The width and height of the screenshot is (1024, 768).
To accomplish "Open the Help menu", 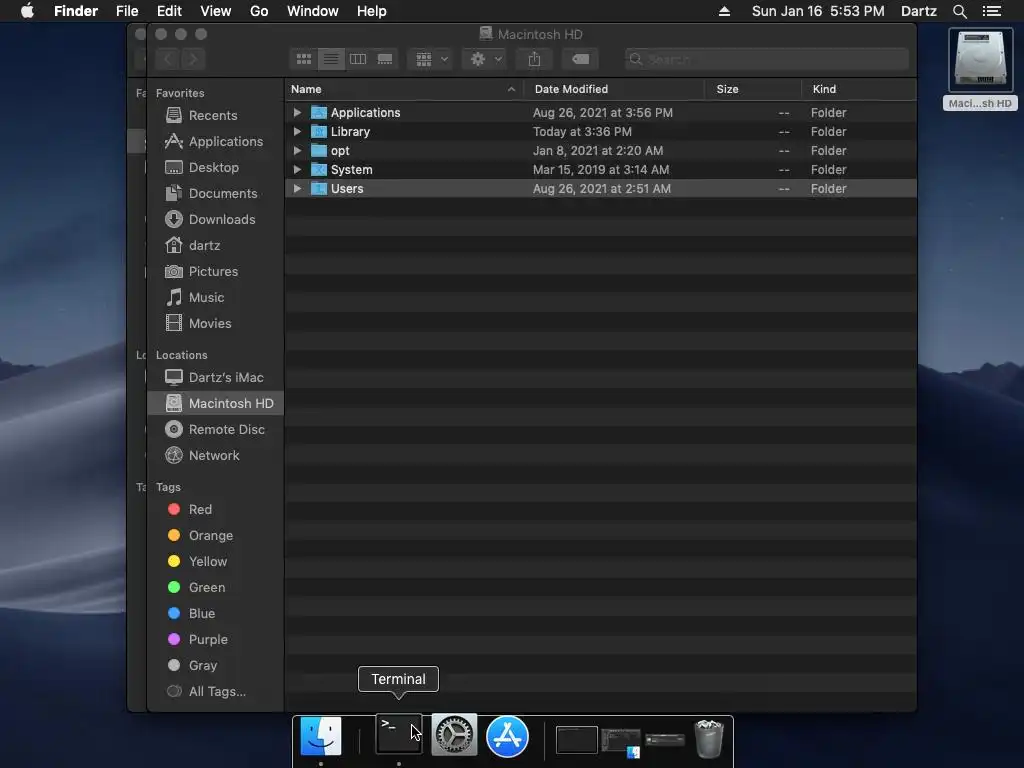I will [372, 11].
